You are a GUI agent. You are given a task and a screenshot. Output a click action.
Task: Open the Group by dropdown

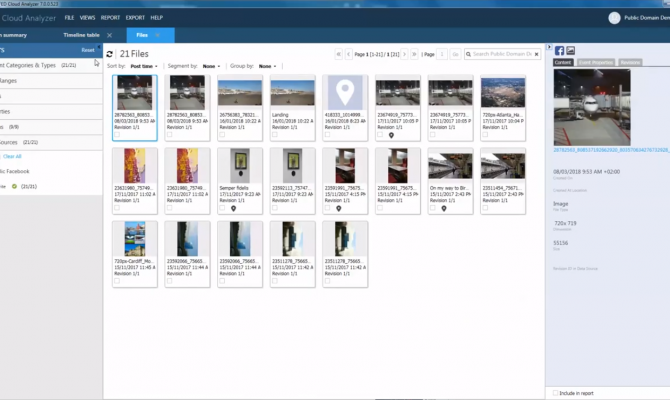265,65
